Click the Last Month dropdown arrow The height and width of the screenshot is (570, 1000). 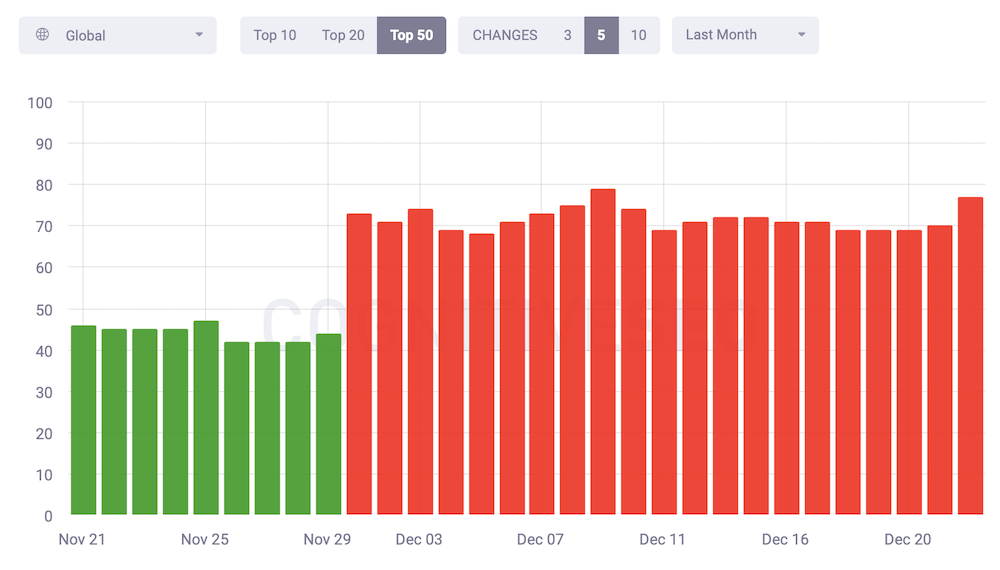tap(801, 35)
